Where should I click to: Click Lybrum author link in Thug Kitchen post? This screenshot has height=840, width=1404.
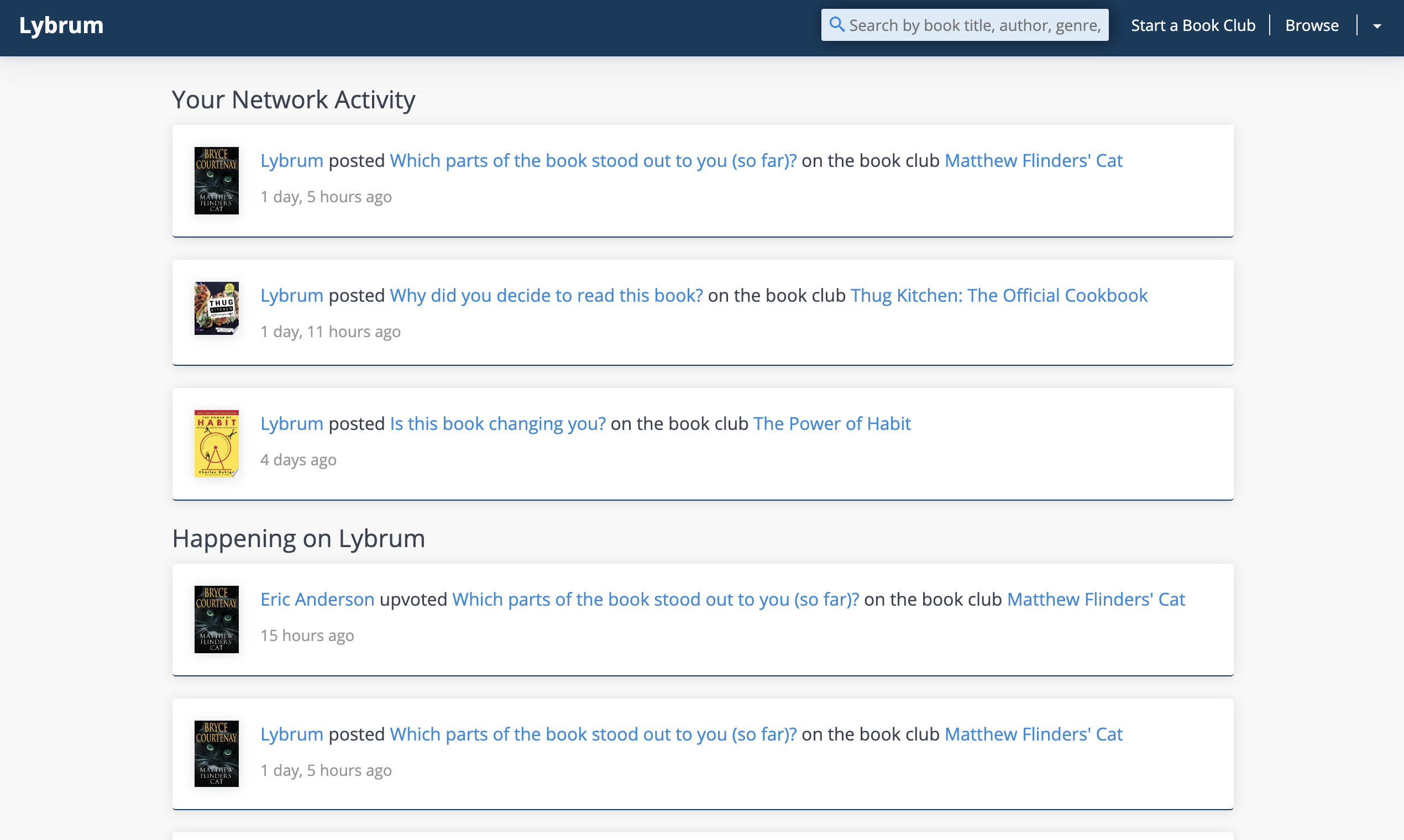[x=291, y=296]
